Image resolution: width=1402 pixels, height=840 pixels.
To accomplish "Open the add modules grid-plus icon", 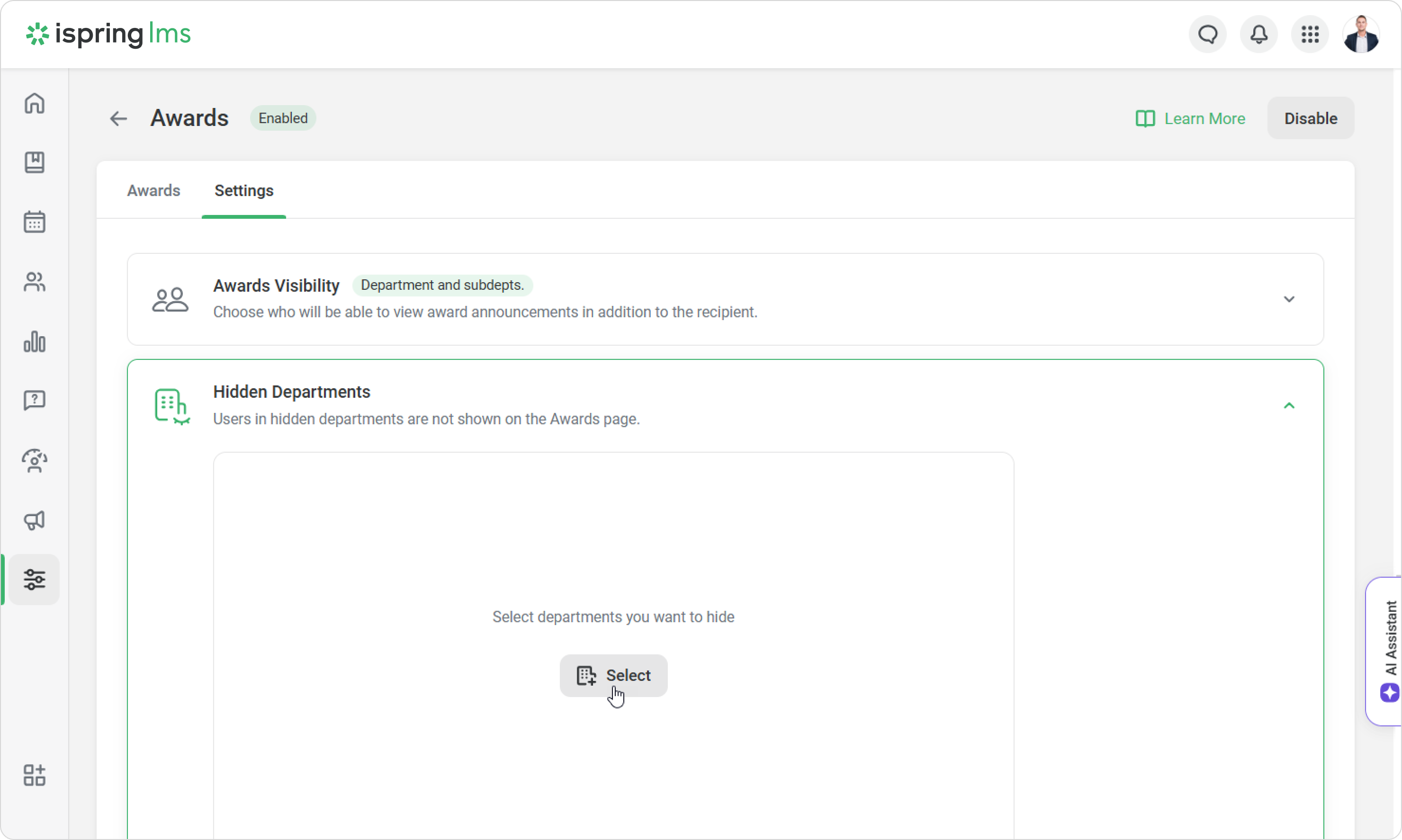I will point(35,775).
